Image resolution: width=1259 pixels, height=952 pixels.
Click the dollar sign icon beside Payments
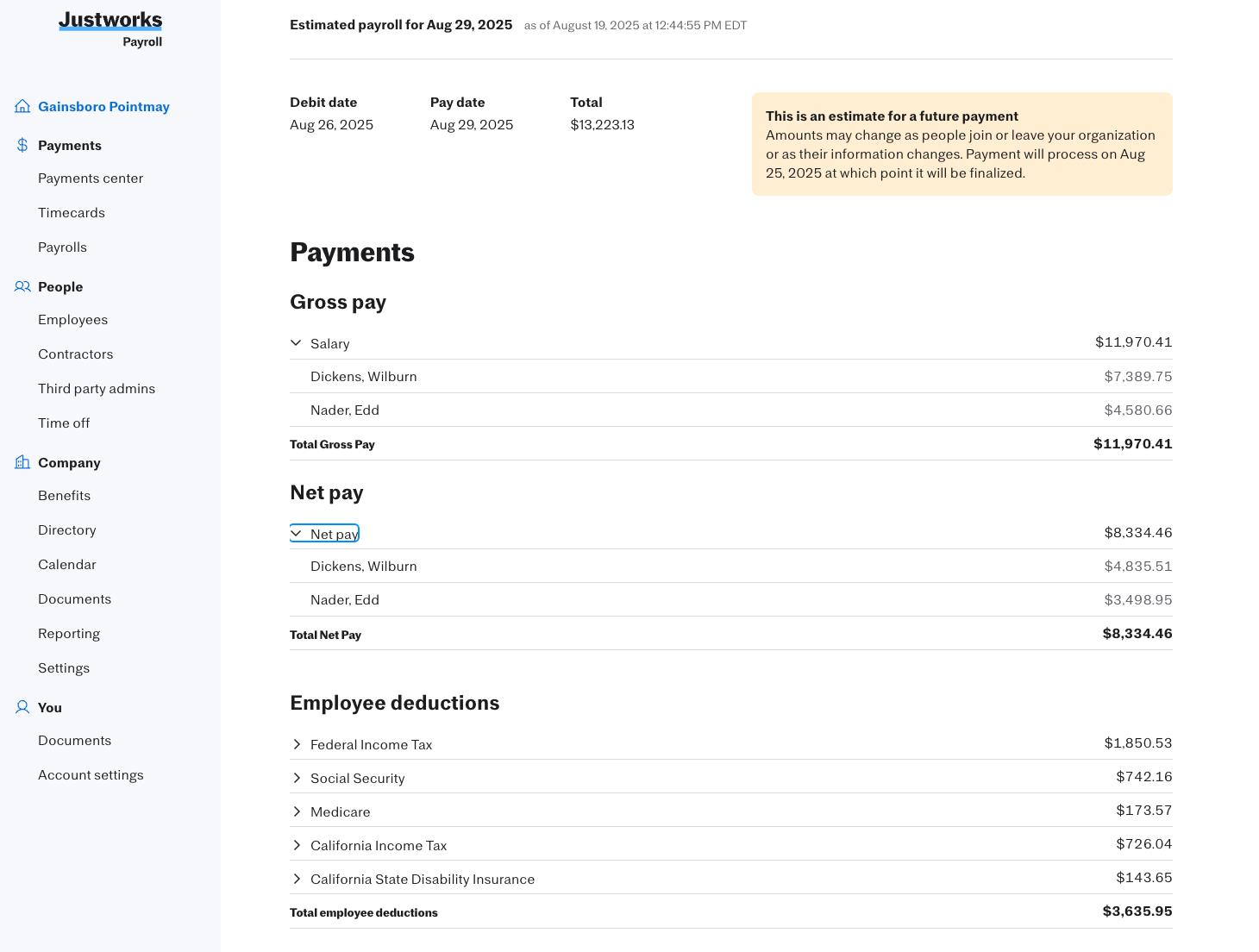pos(21,145)
